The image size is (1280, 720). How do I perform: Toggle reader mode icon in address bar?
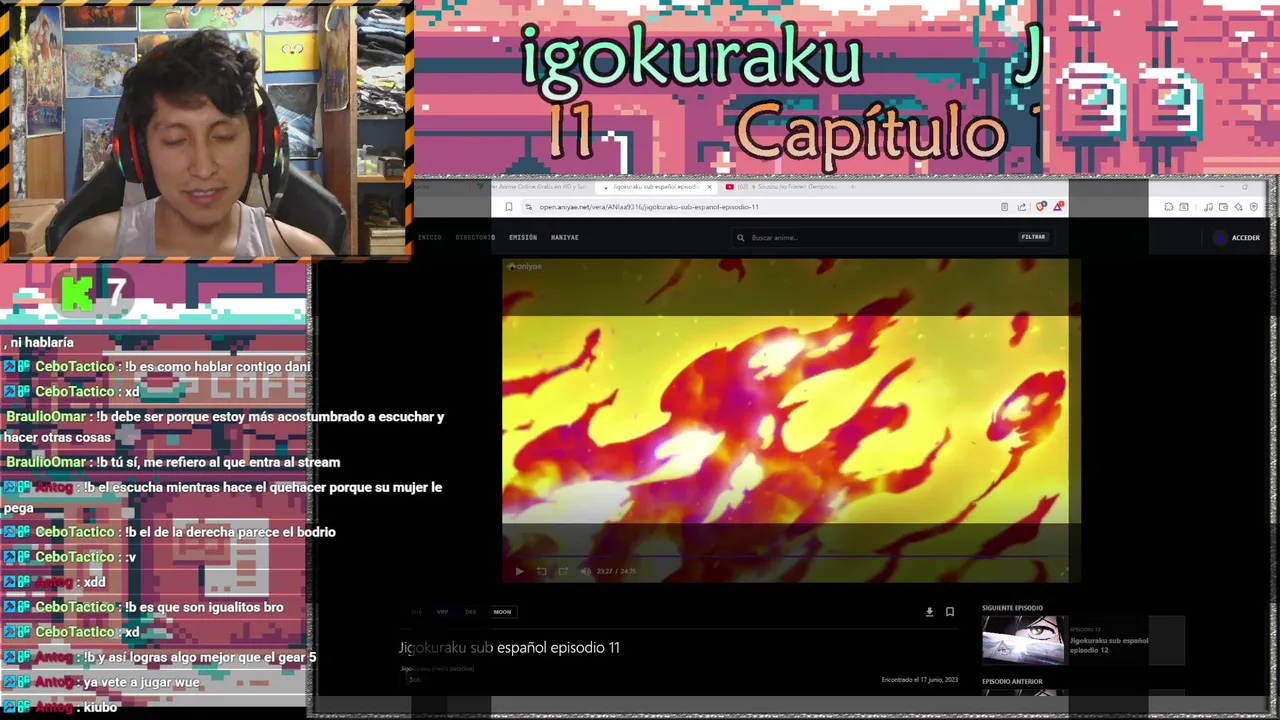tap(1004, 207)
